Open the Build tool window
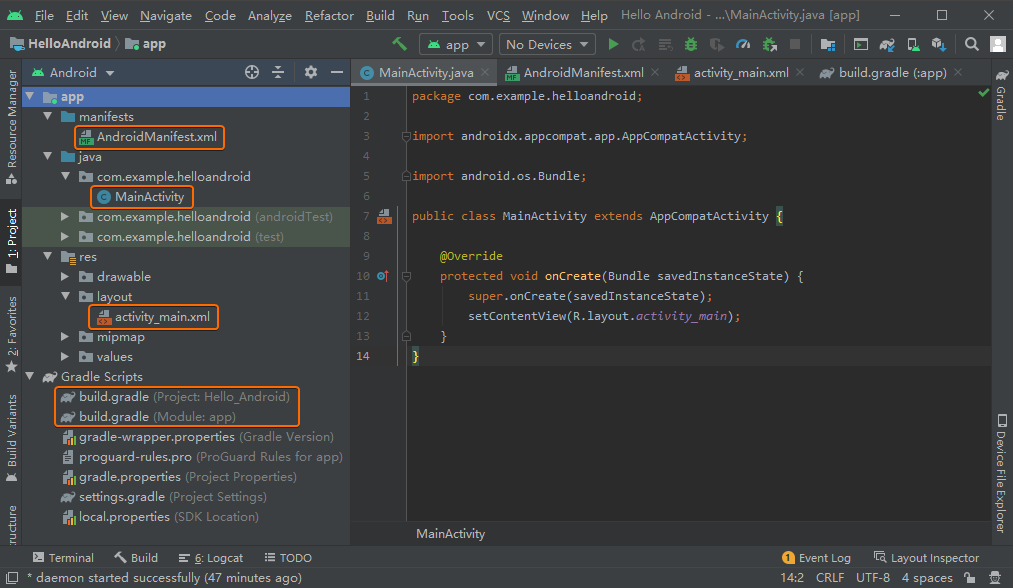1013x588 pixels. 136,558
